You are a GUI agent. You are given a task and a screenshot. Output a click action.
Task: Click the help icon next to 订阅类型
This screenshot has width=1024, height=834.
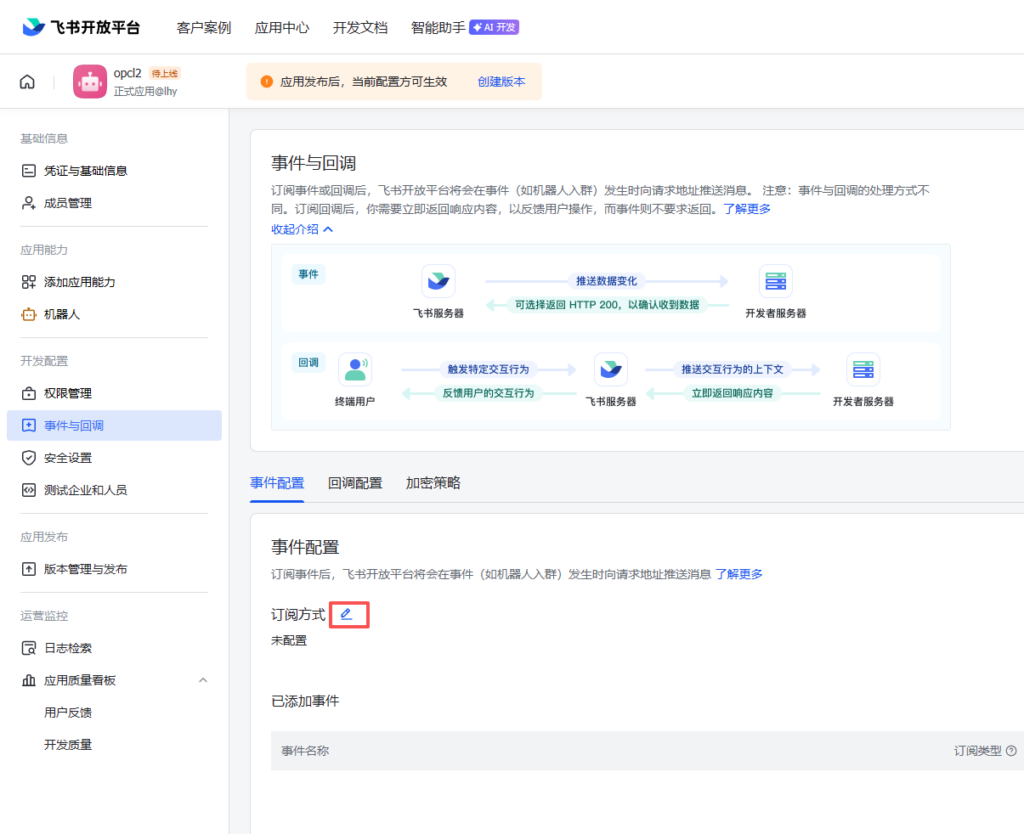(1011, 751)
